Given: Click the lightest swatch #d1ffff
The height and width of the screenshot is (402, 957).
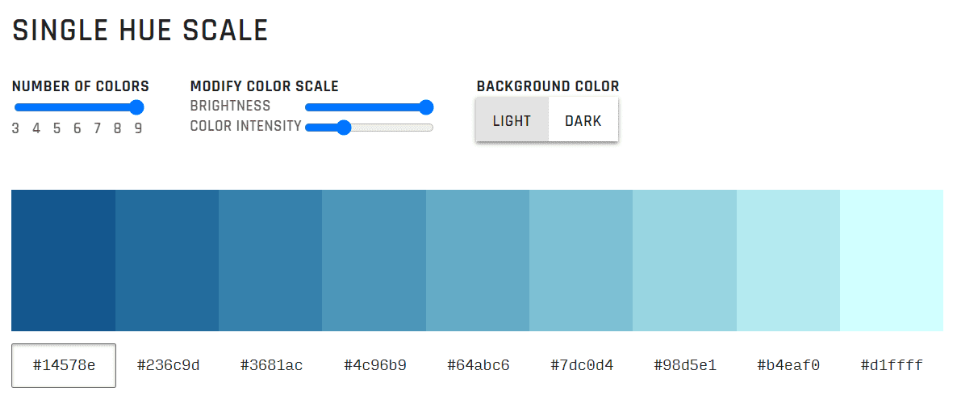Looking at the screenshot, I should pyautogui.click(x=892, y=260).
